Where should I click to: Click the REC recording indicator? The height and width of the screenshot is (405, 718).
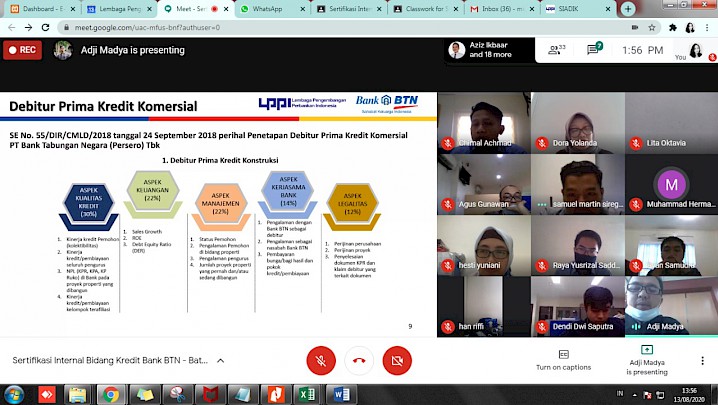pos(22,50)
